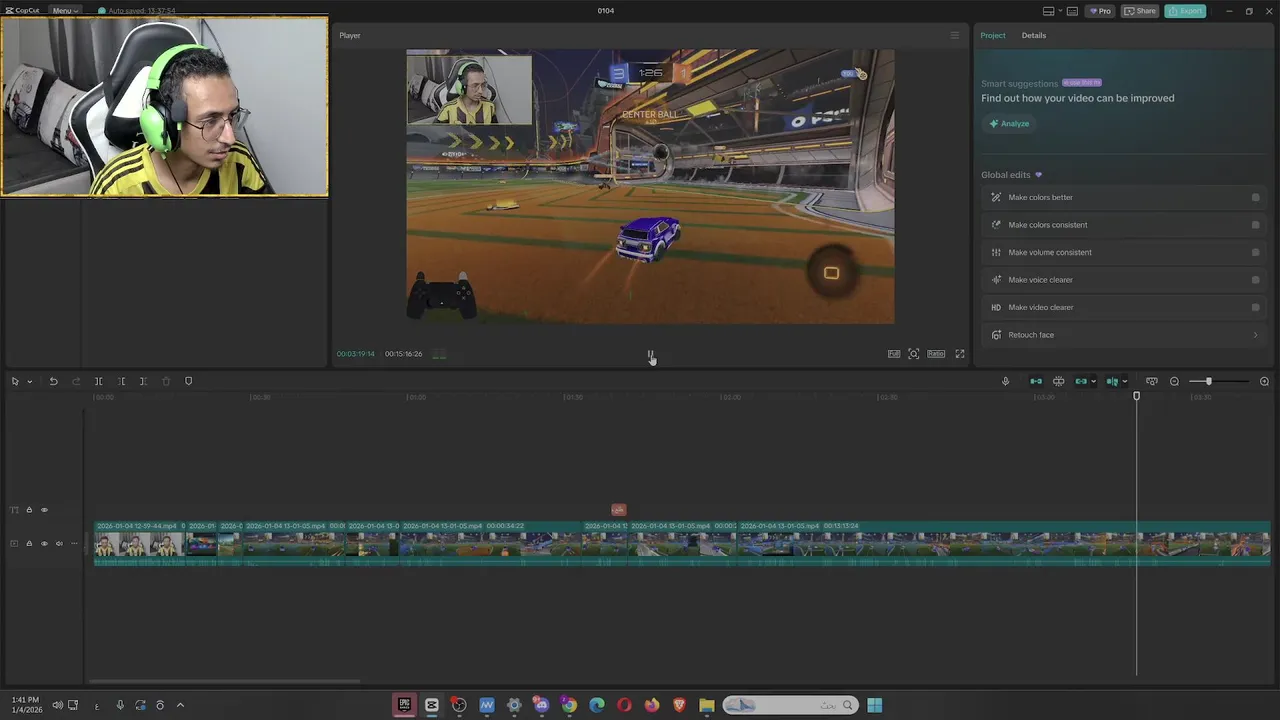Click the Global edits Pro diamond icon
Screen dimensions: 1280x720
click(x=1038, y=175)
